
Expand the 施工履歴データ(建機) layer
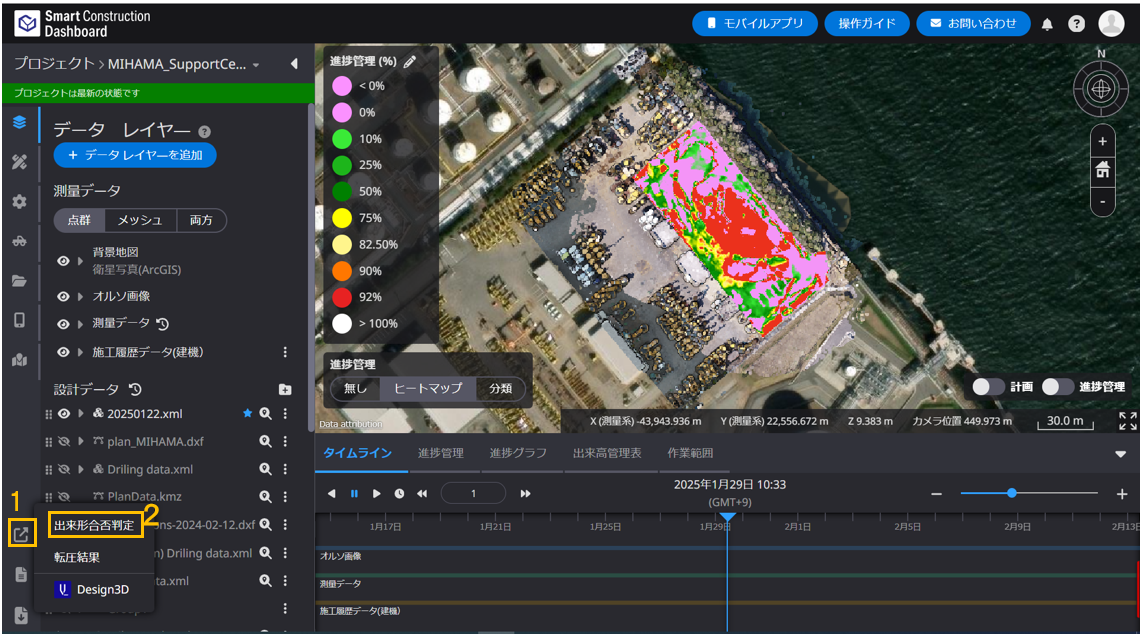(x=80, y=352)
